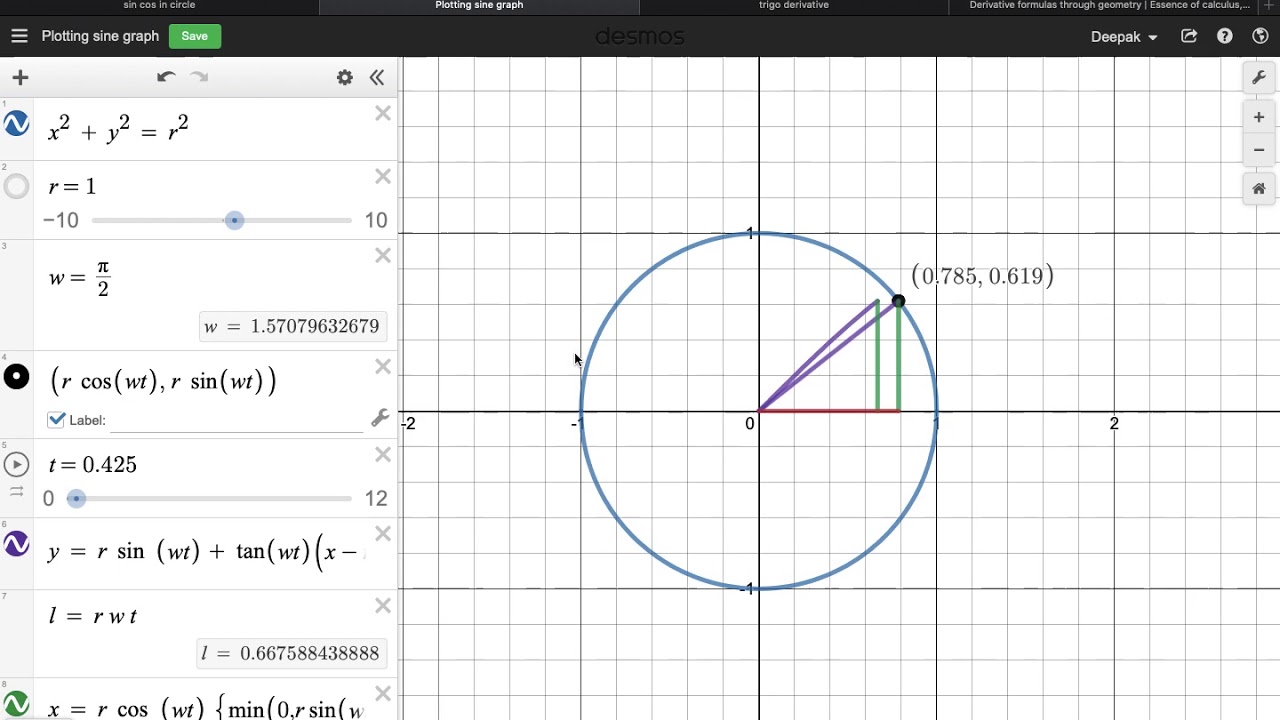Image resolution: width=1280 pixels, height=720 pixels.
Task: Open the hamburger menu for graphs
Action: 19,36
